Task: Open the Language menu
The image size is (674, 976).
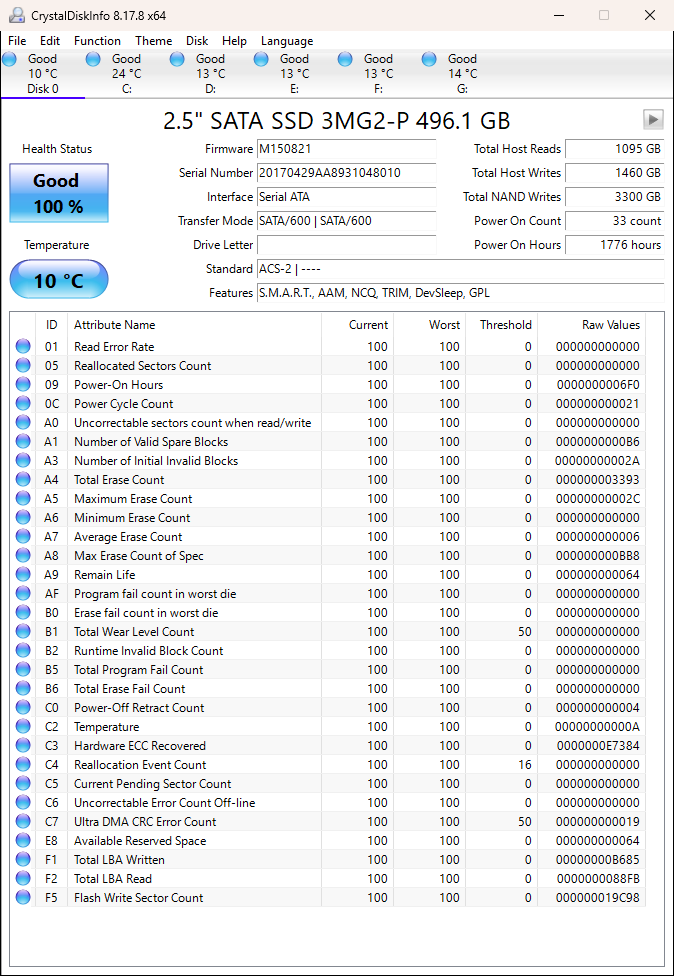Action: coord(287,41)
